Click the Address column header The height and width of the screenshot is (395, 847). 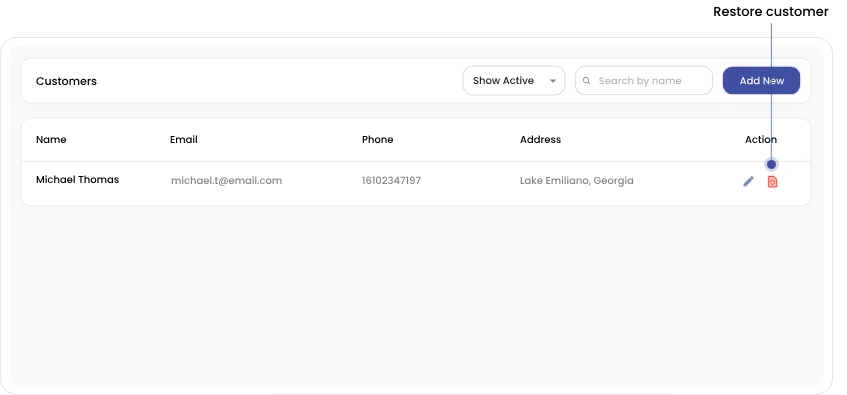tap(541, 139)
